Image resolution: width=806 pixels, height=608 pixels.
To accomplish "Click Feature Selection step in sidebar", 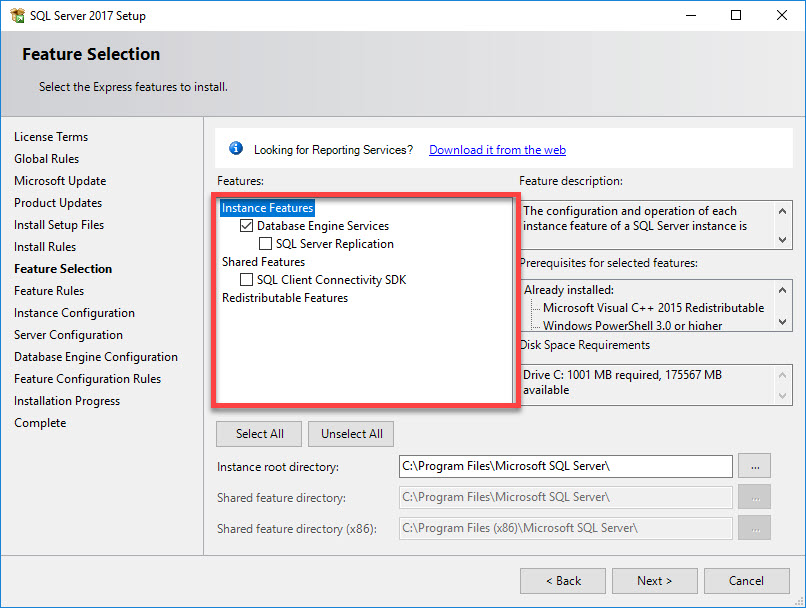I will 63,269.
